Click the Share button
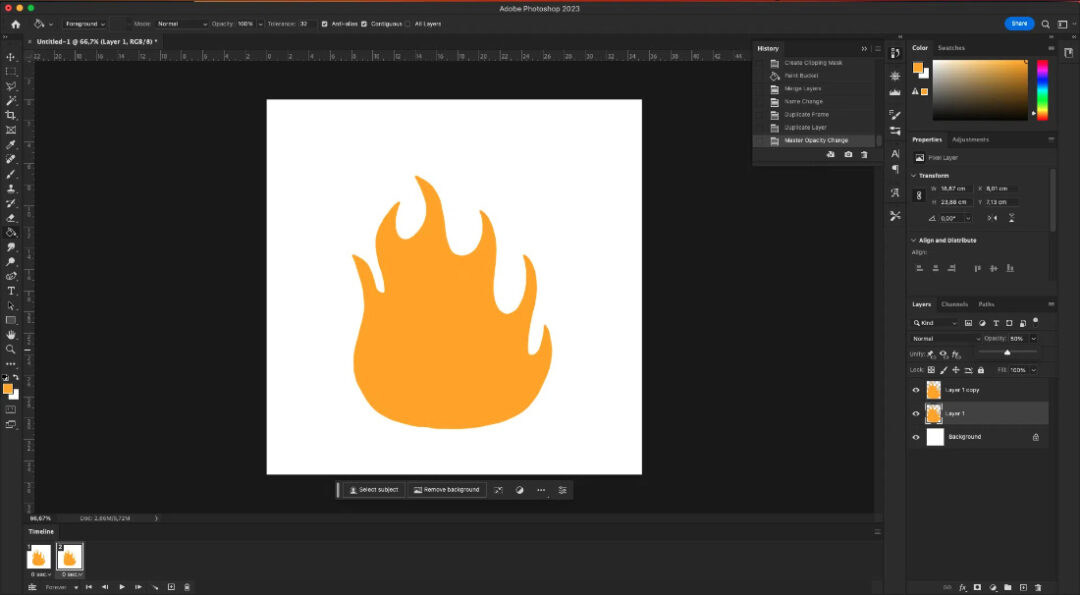The height and width of the screenshot is (595, 1080). coord(1019,24)
